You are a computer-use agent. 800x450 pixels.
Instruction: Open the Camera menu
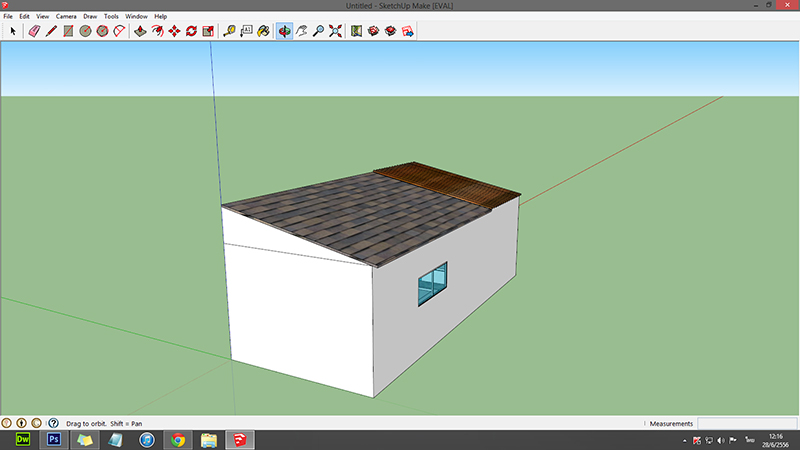pos(66,17)
